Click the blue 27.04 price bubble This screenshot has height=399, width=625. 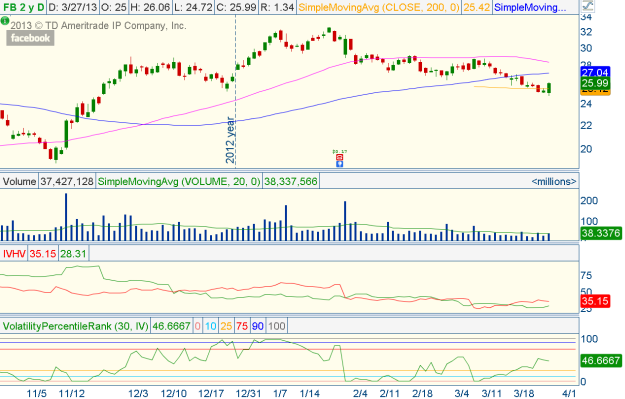pyautogui.click(x=596, y=72)
